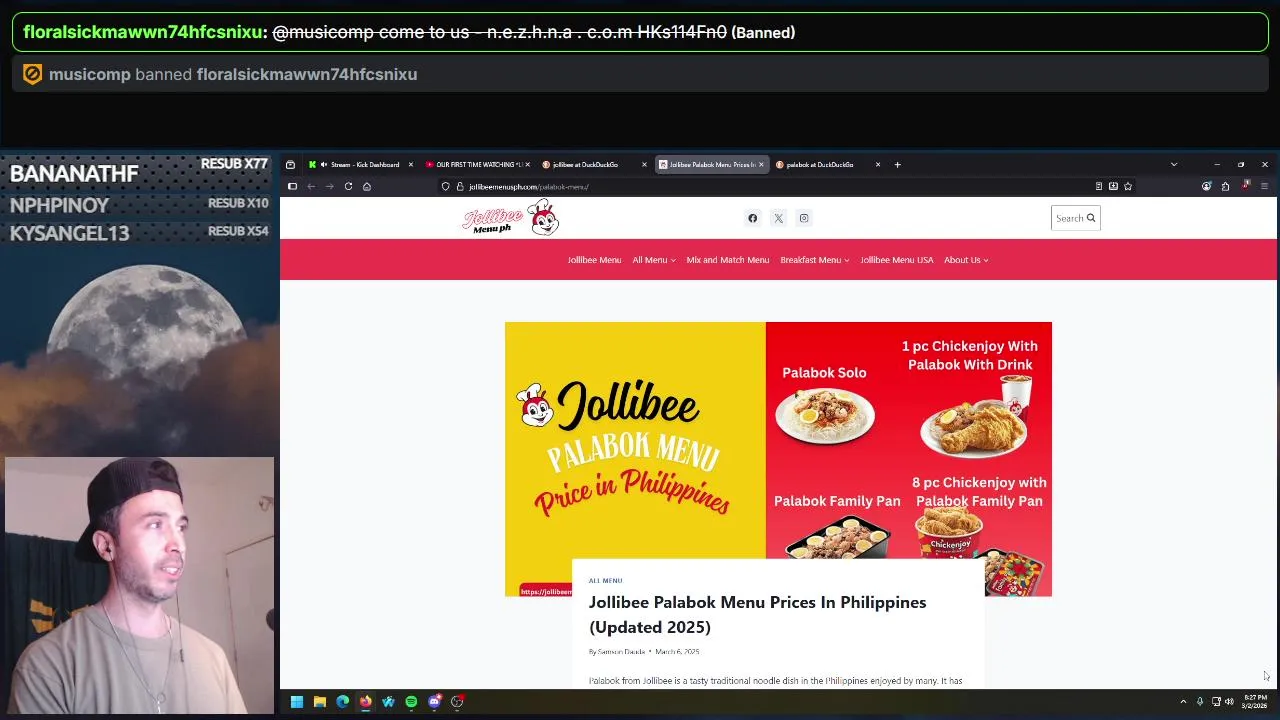Image resolution: width=1280 pixels, height=720 pixels.
Task: Open the Instagram social icon
Action: pyautogui.click(x=804, y=218)
